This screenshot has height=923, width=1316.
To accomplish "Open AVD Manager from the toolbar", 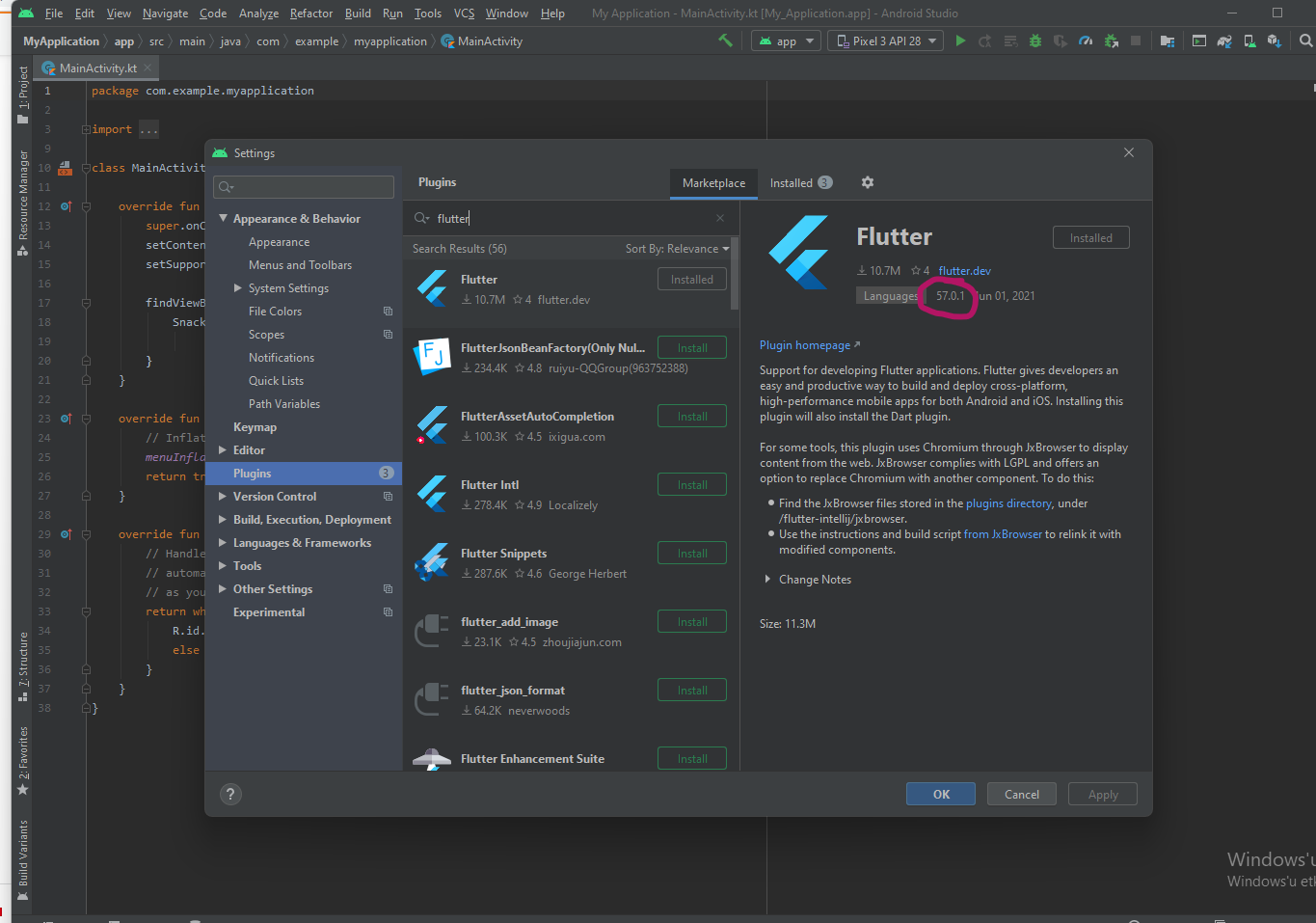I will click(1249, 41).
